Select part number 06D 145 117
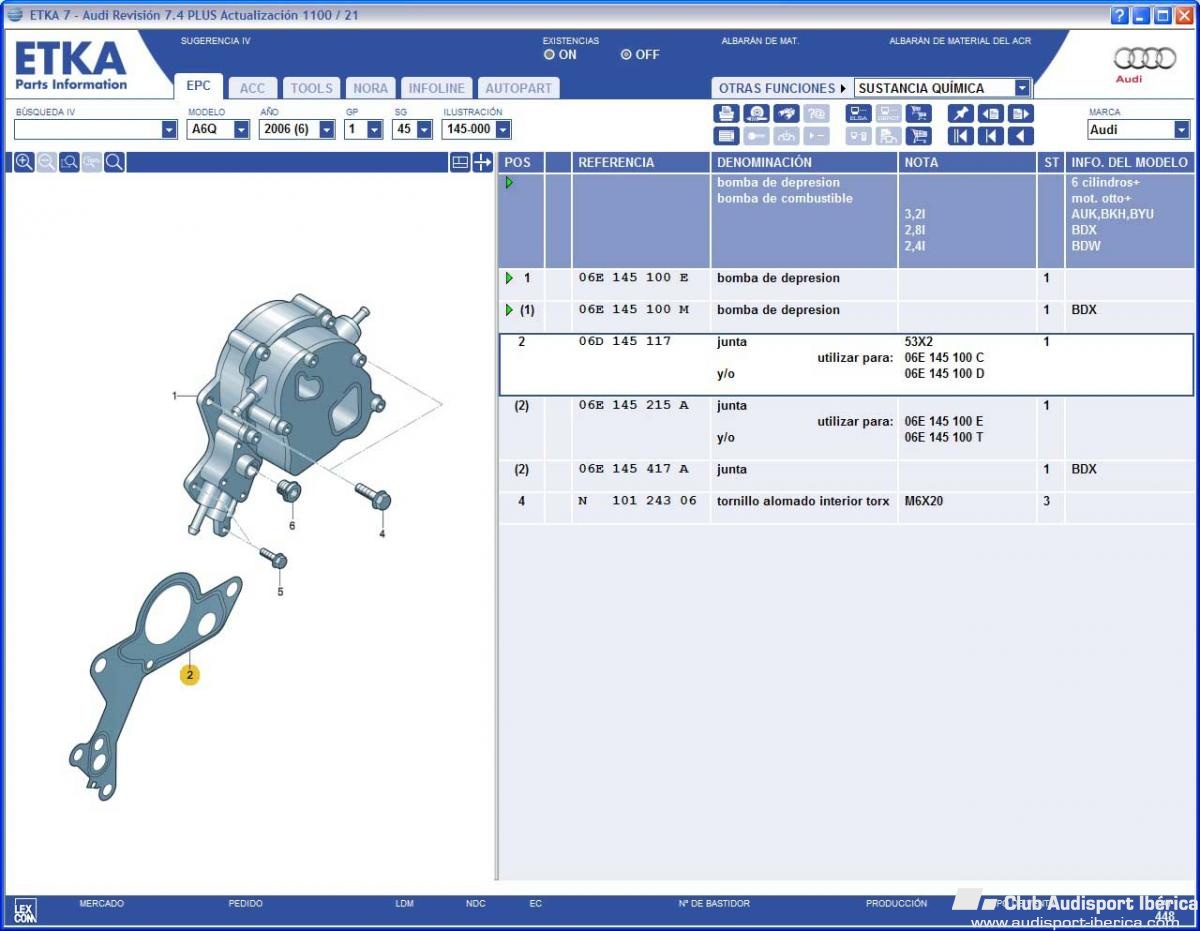 point(625,342)
